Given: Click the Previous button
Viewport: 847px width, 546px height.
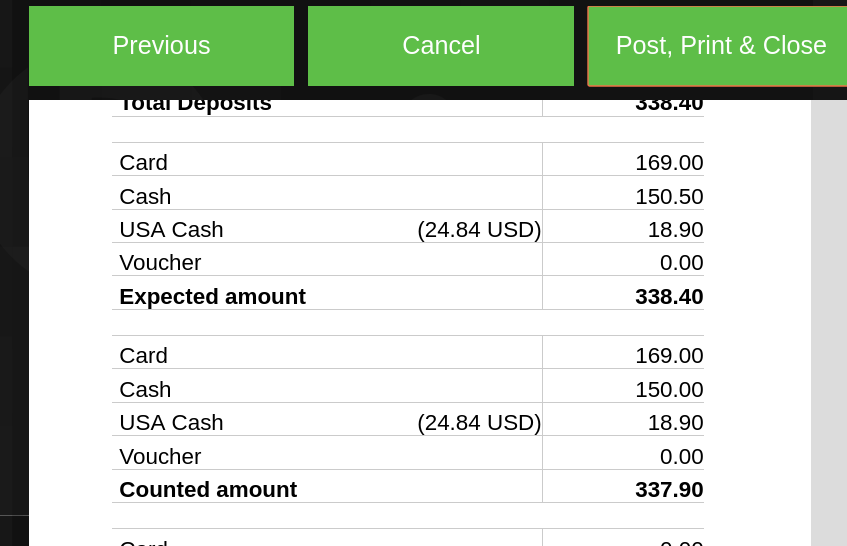Looking at the screenshot, I should (161, 46).
